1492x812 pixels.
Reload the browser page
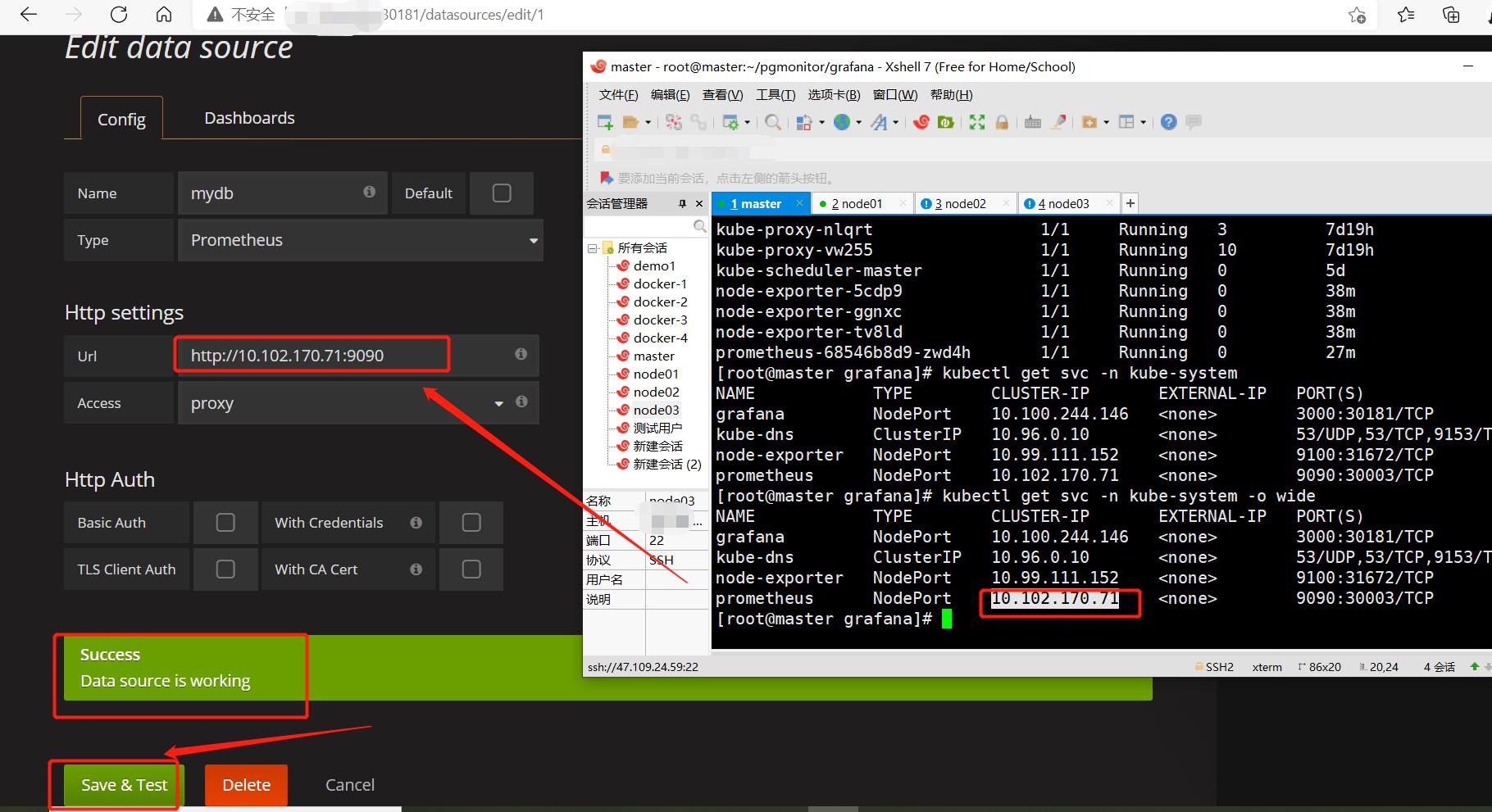pos(119,15)
